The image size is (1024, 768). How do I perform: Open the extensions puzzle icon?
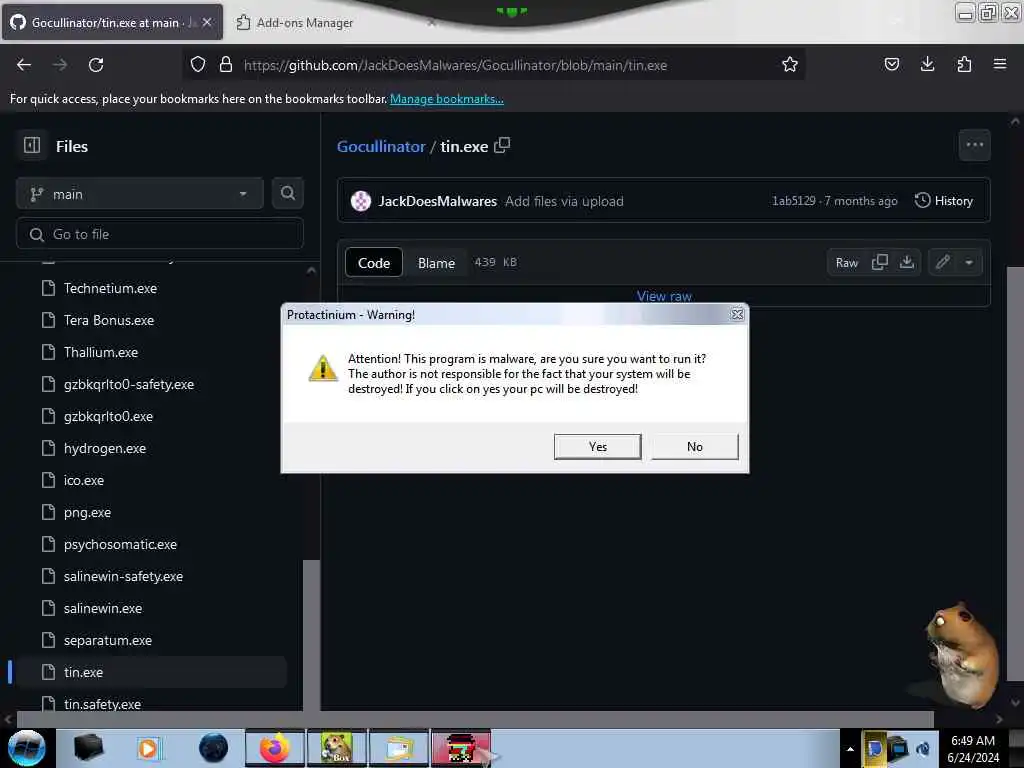tap(964, 64)
